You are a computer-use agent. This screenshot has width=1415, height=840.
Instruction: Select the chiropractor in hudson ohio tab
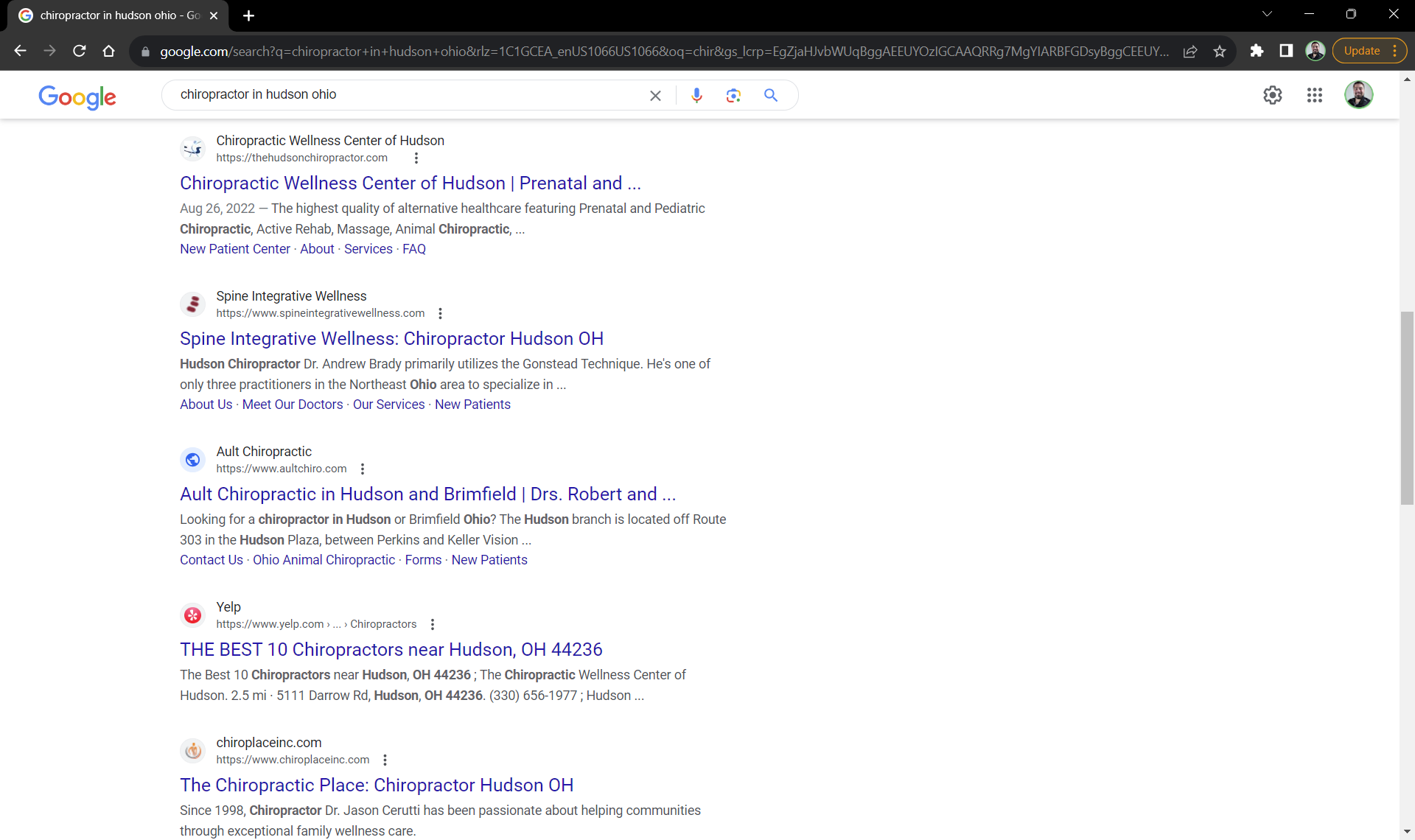pos(118,15)
